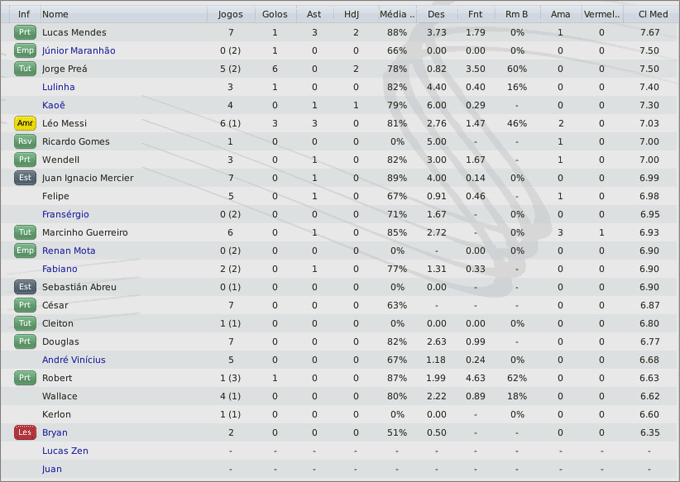
Task: Click the Est badge beside Juan Ignacio Mercier
Action: [x=25, y=178]
